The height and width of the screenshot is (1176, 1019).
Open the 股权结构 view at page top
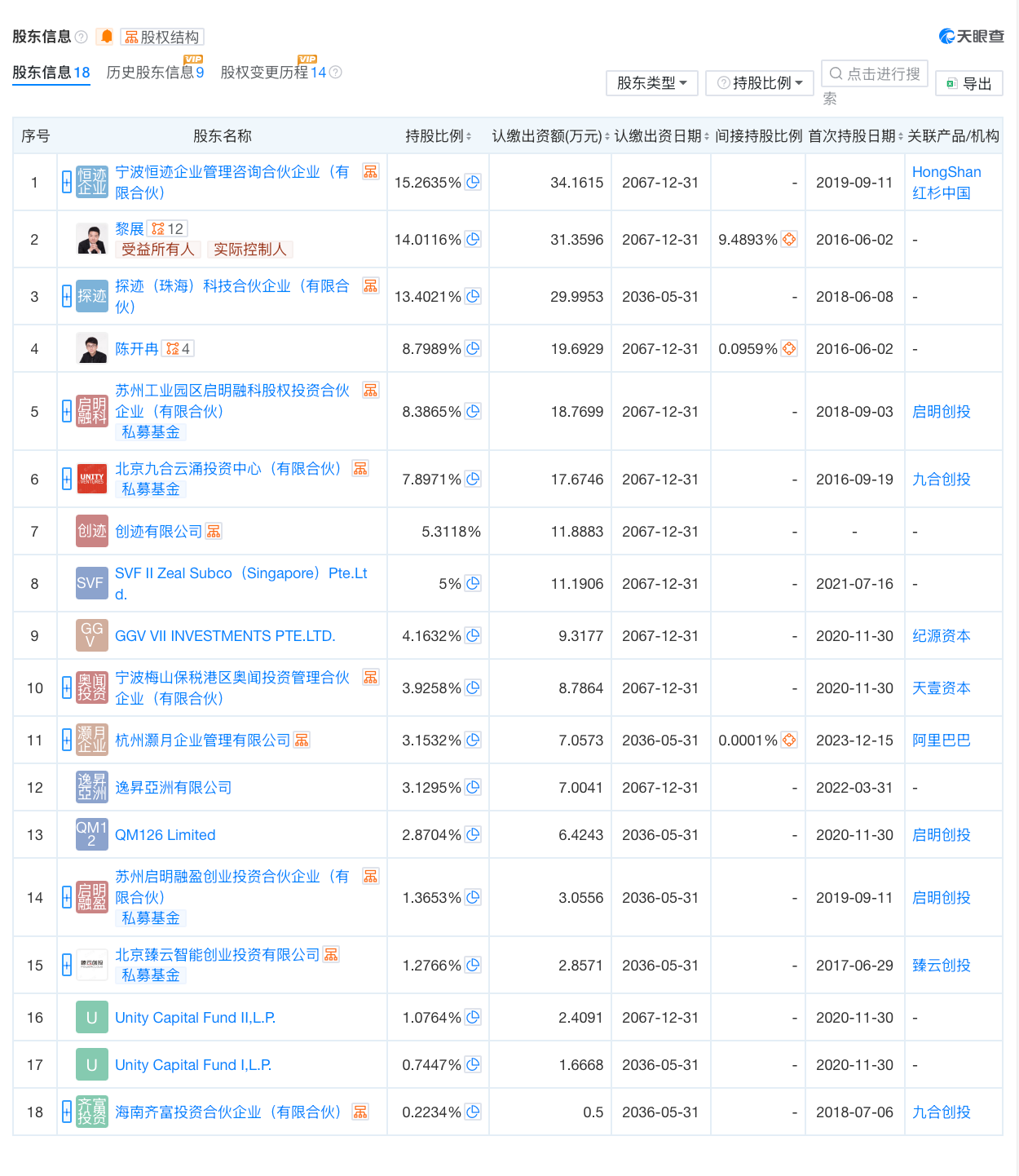click(161, 37)
